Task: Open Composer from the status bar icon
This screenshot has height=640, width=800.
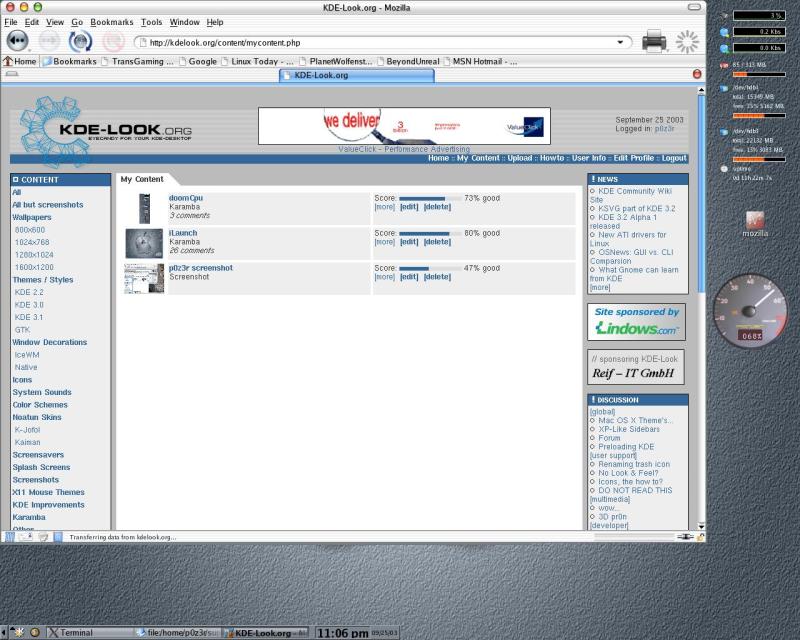Action: click(43, 536)
